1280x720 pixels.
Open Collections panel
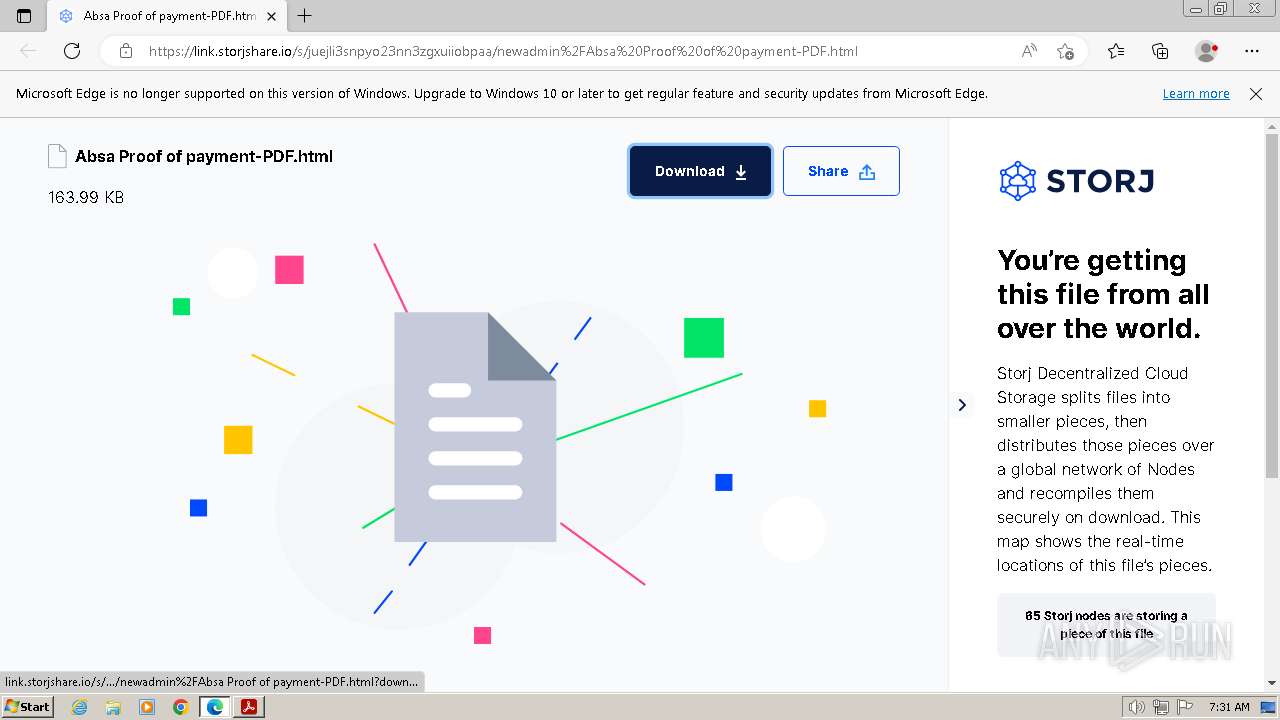click(x=1160, y=51)
